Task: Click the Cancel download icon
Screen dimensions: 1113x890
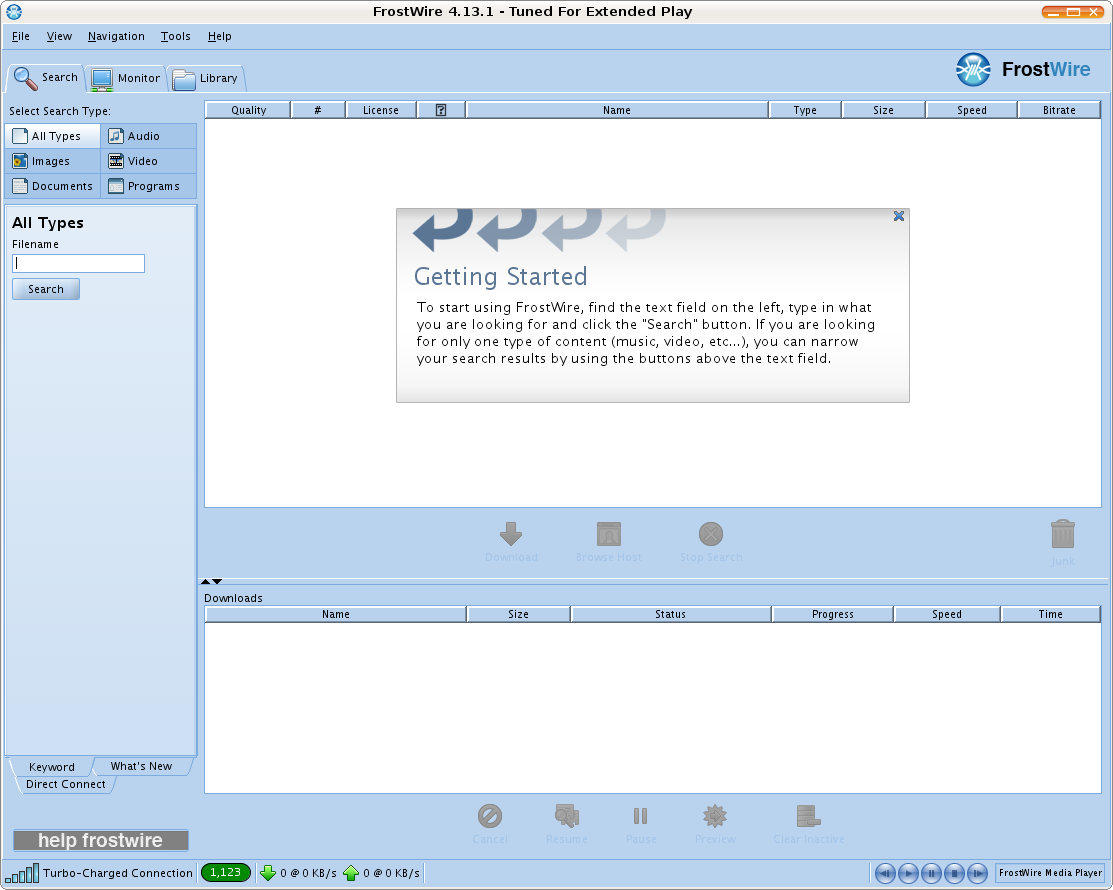Action: pyautogui.click(x=490, y=816)
